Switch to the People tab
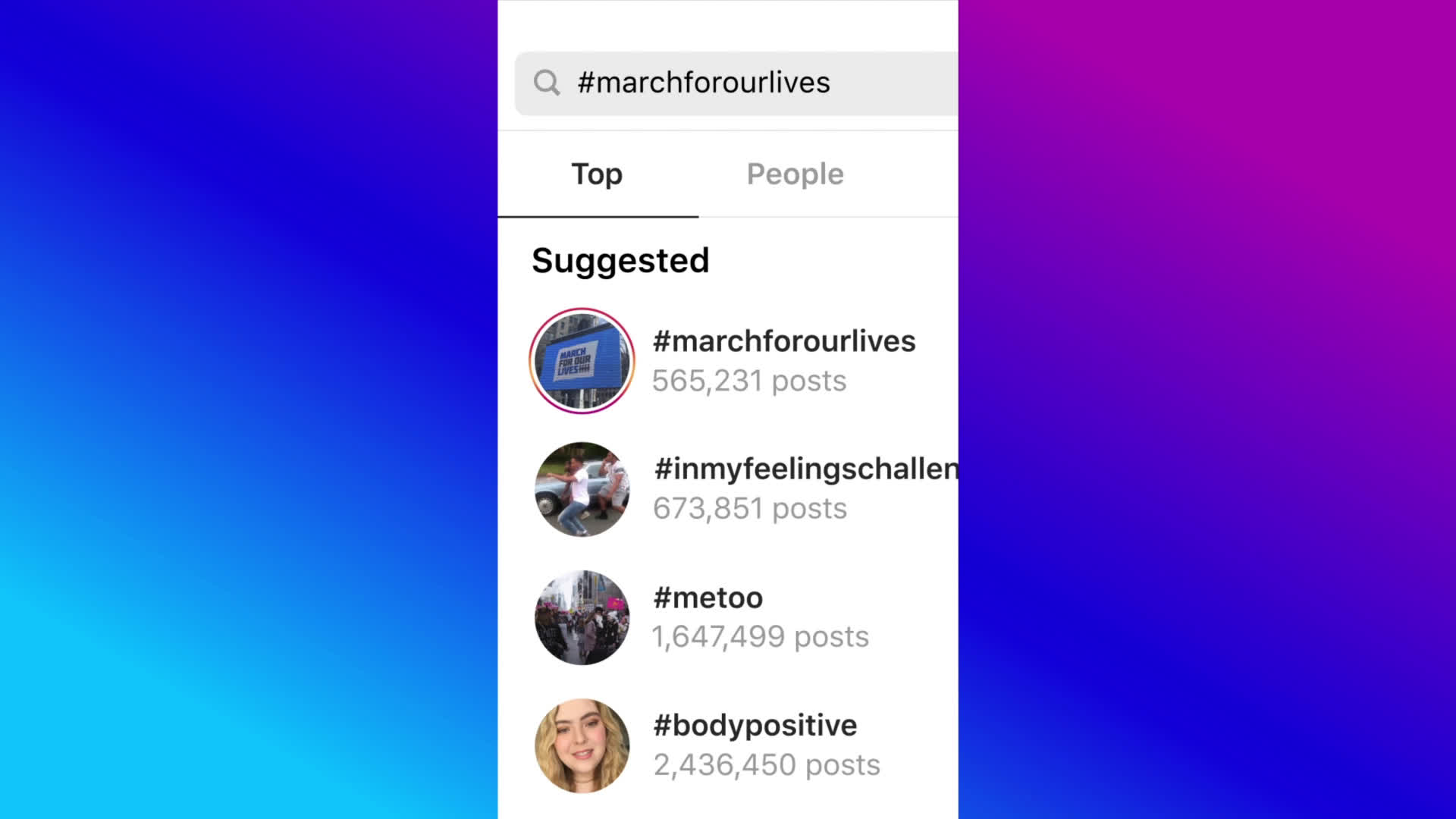Screen dimensions: 1456x819 [795, 174]
